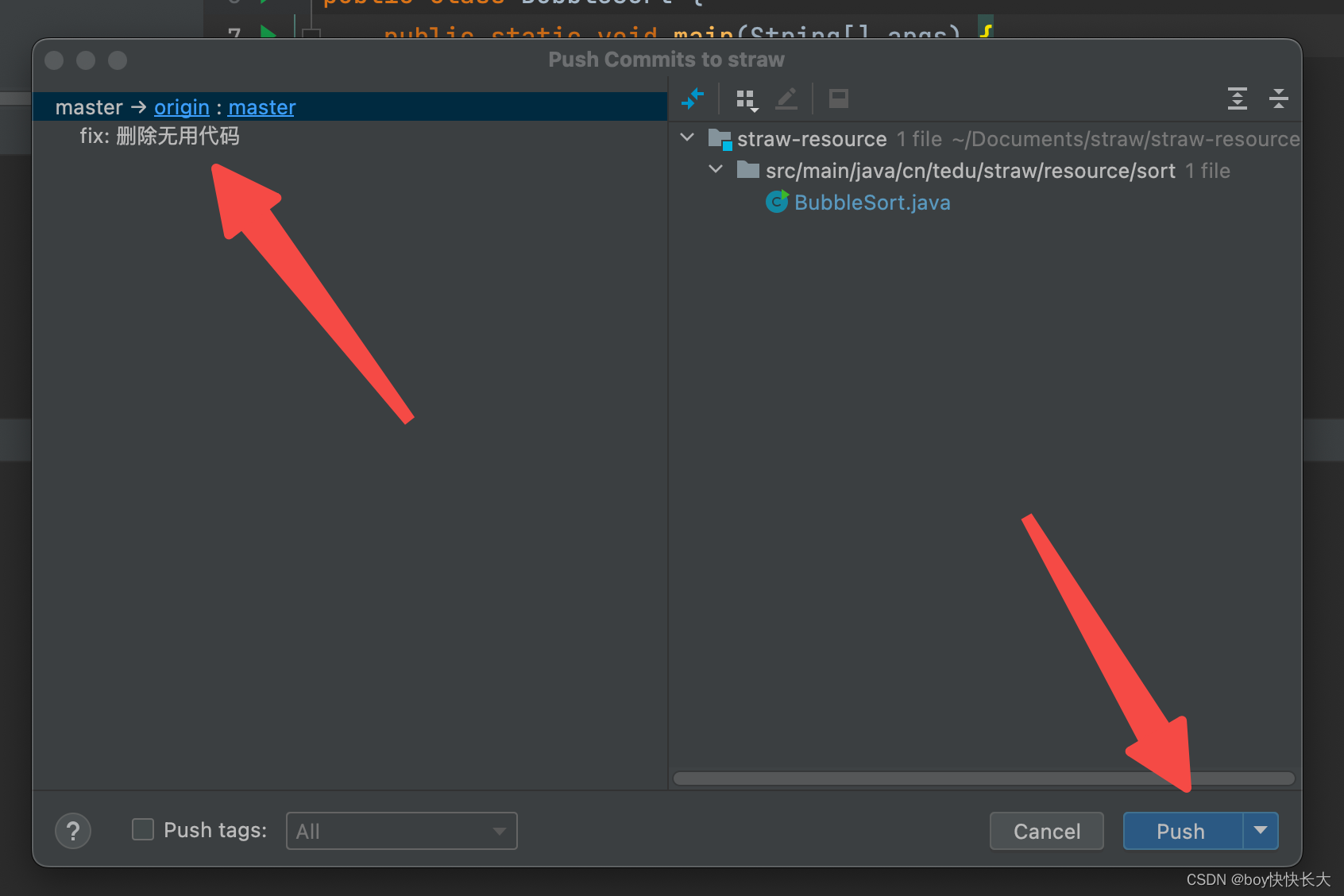Viewport: 1344px width, 896px height.
Task: Click the horizontal scrollbar in file tree
Action: coord(984,778)
